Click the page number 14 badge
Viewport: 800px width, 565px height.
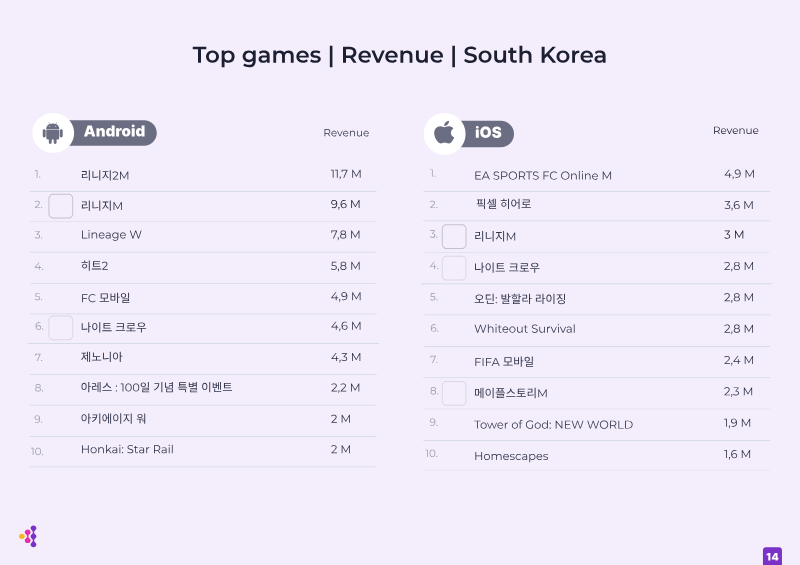point(772,556)
